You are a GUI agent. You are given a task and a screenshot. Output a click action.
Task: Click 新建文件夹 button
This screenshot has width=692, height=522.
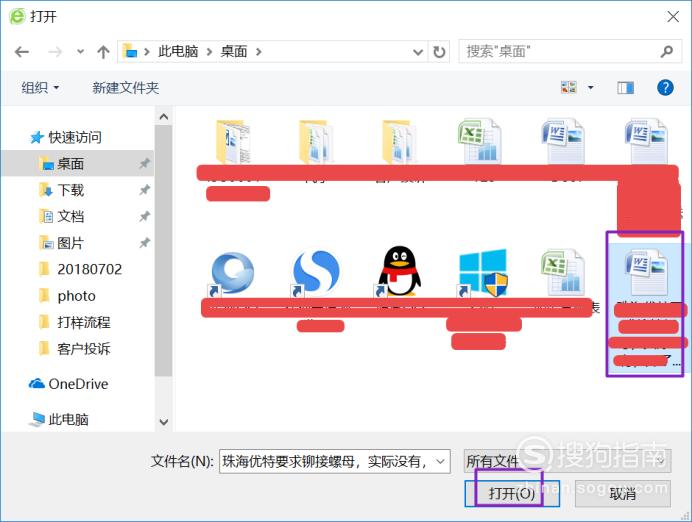[125, 88]
